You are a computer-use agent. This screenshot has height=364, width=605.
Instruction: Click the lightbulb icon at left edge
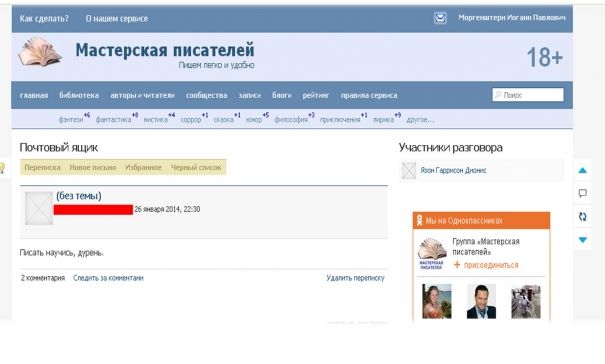coord(2,168)
